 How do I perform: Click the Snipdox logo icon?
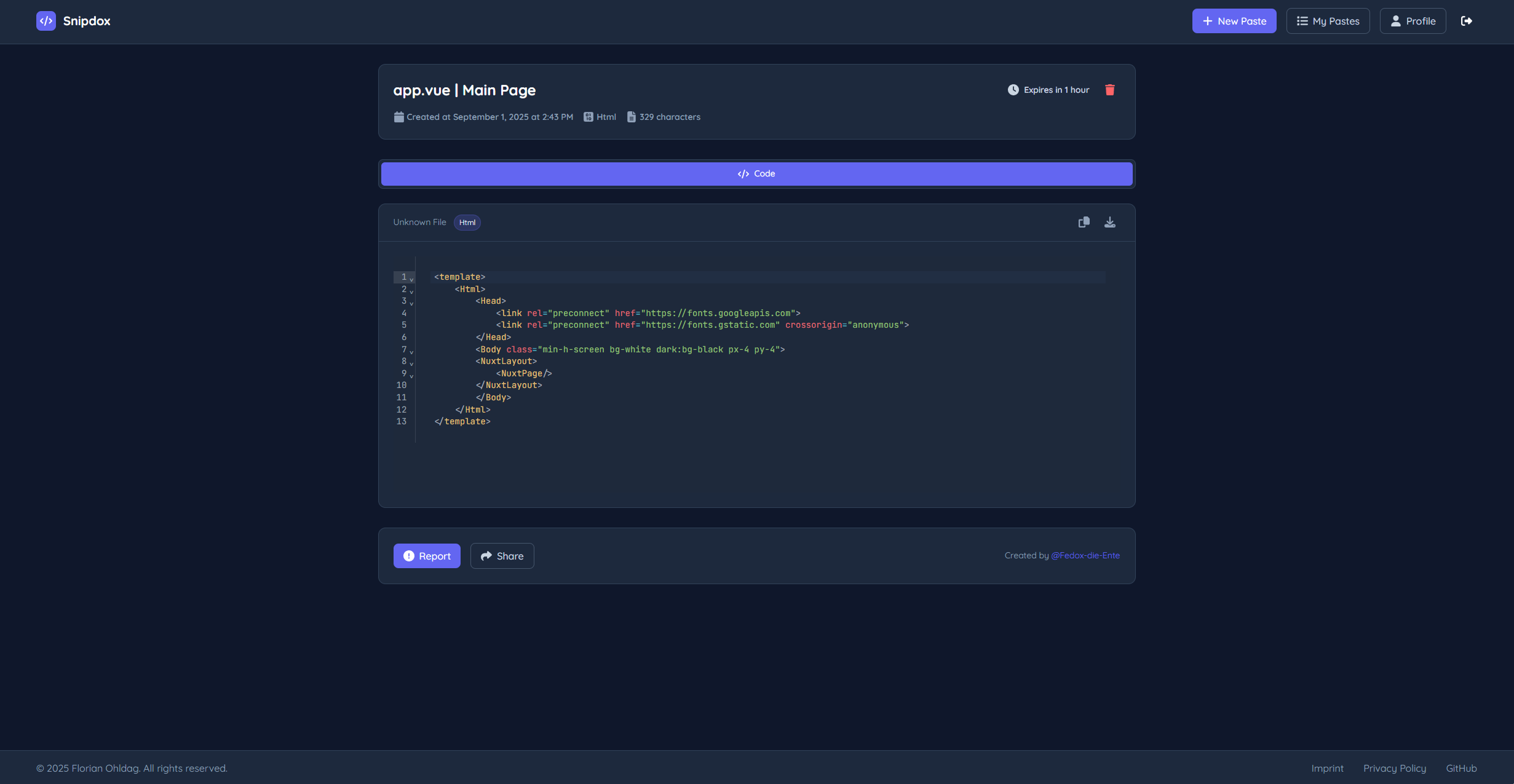click(46, 21)
